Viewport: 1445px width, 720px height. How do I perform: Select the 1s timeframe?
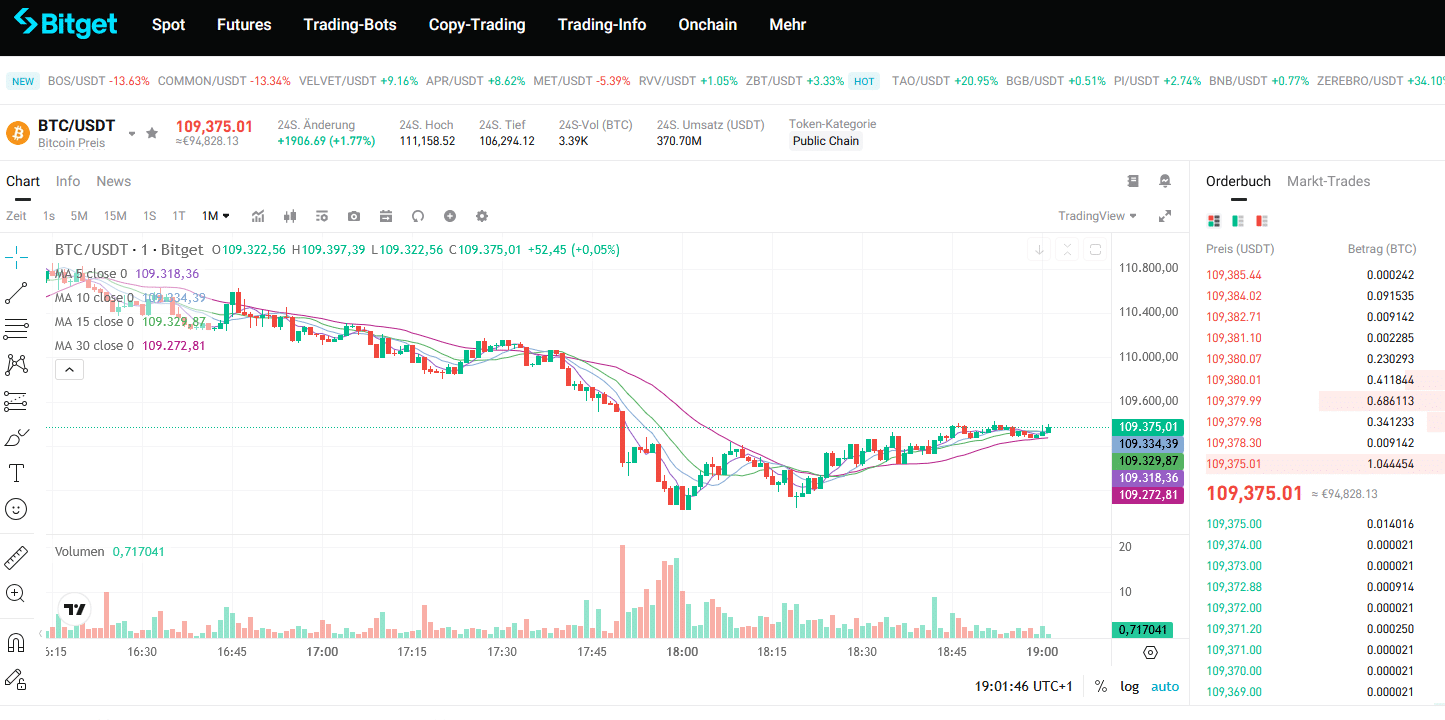(49, 216)
